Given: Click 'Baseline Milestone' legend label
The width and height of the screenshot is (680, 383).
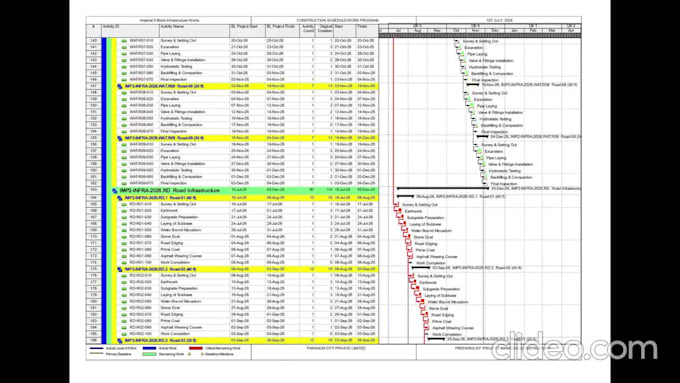Looking at the screenshot, I should click(219, 354).
